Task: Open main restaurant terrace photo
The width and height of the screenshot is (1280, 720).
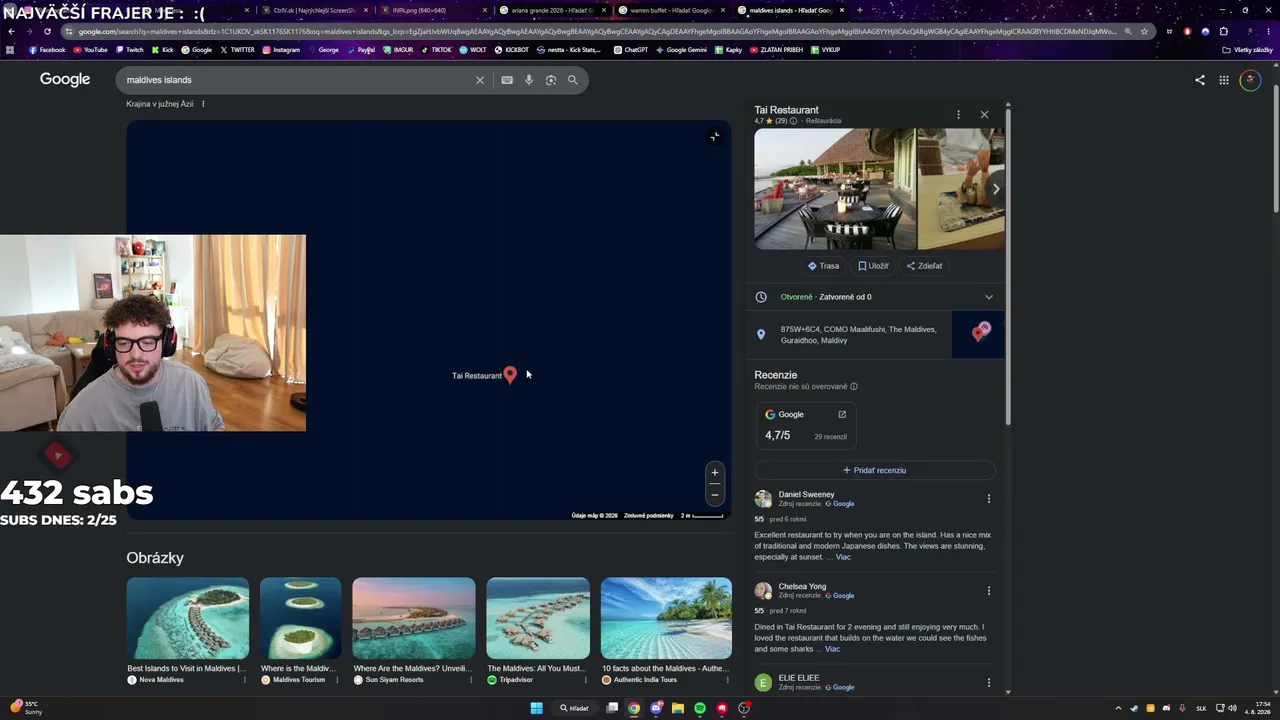Action: [835, 189]
